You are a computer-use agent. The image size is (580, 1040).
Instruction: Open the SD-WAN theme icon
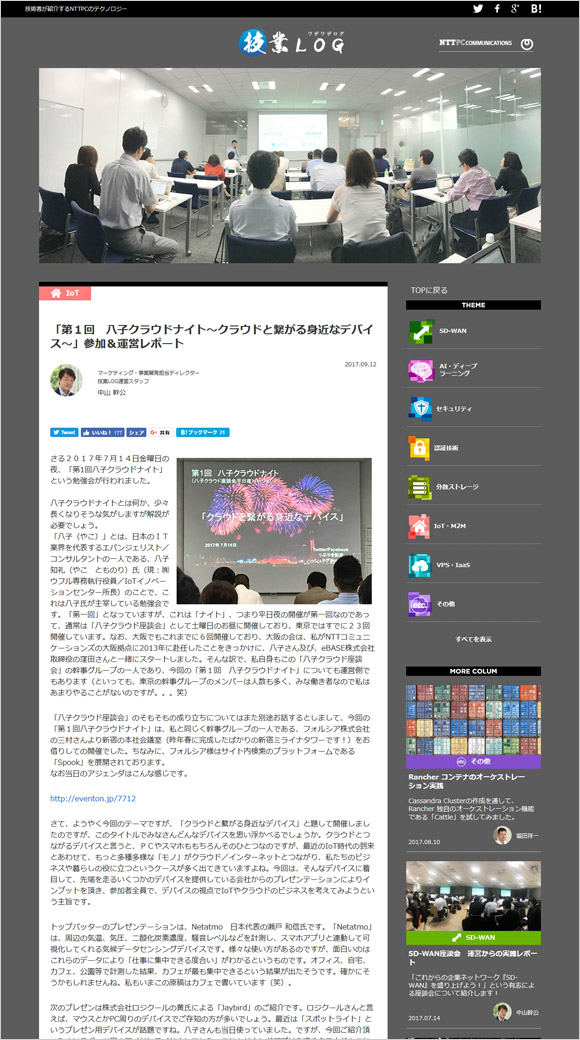coord(421,331)
